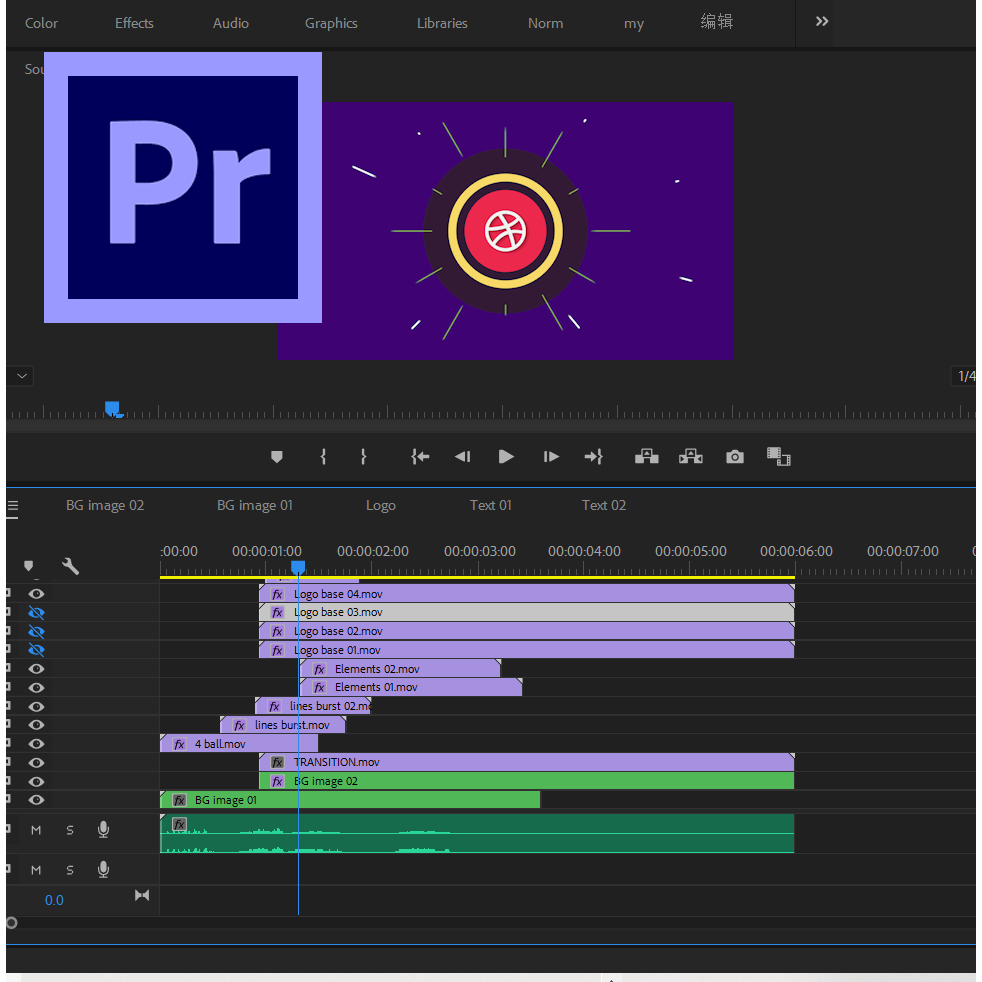The height and width of the screenshot is (982, 982).
Task: Click the fx badge on BG image 01 clip
Action: click(x=180, y=800)
